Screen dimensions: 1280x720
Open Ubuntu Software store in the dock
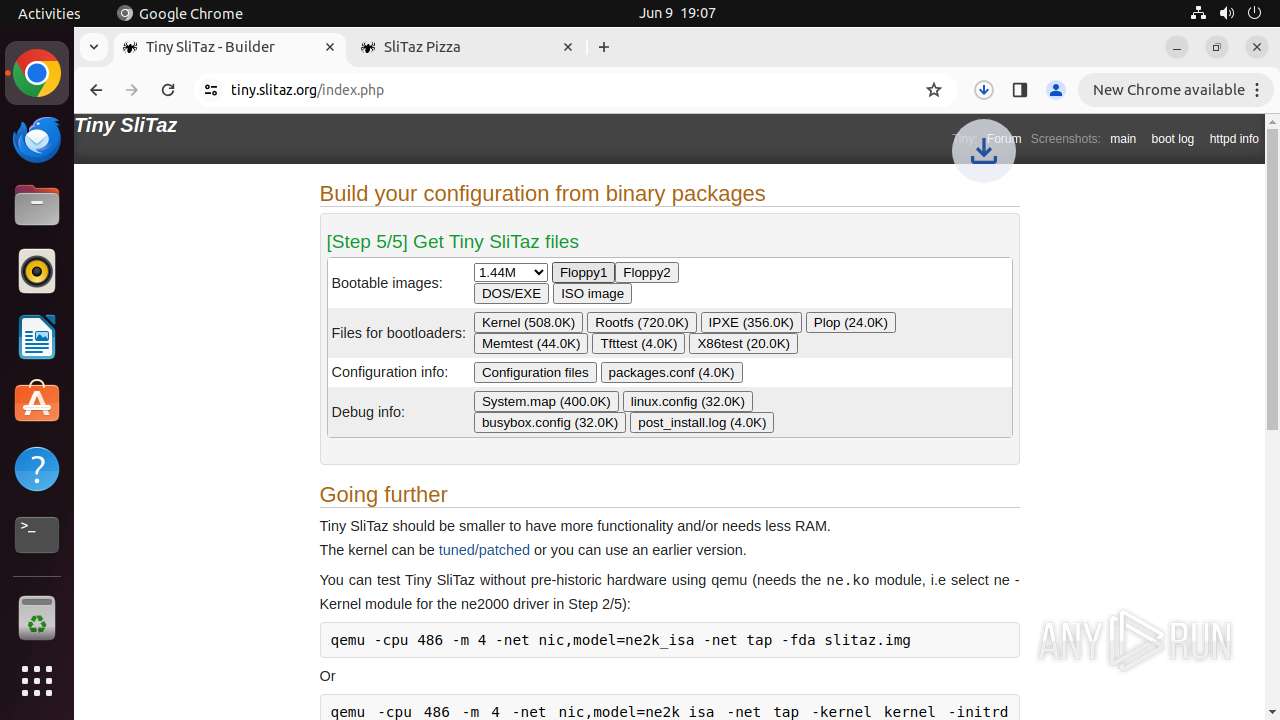pos(37,403)
